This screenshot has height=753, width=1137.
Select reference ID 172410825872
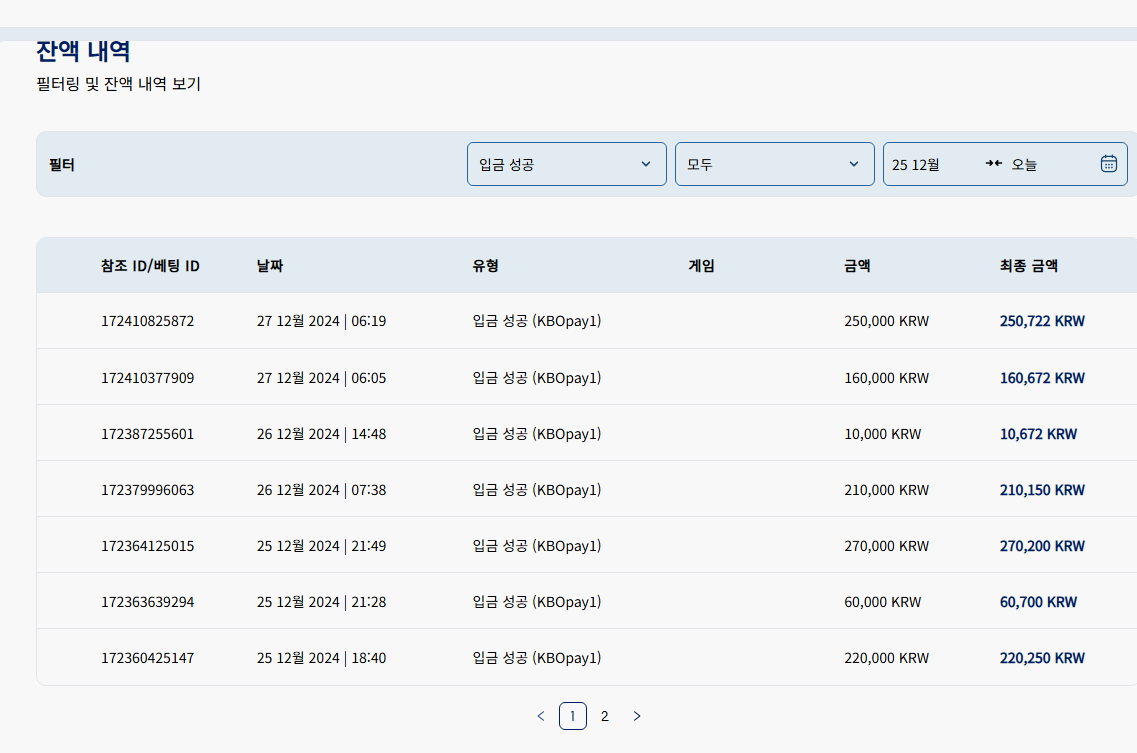coord(148,321)
